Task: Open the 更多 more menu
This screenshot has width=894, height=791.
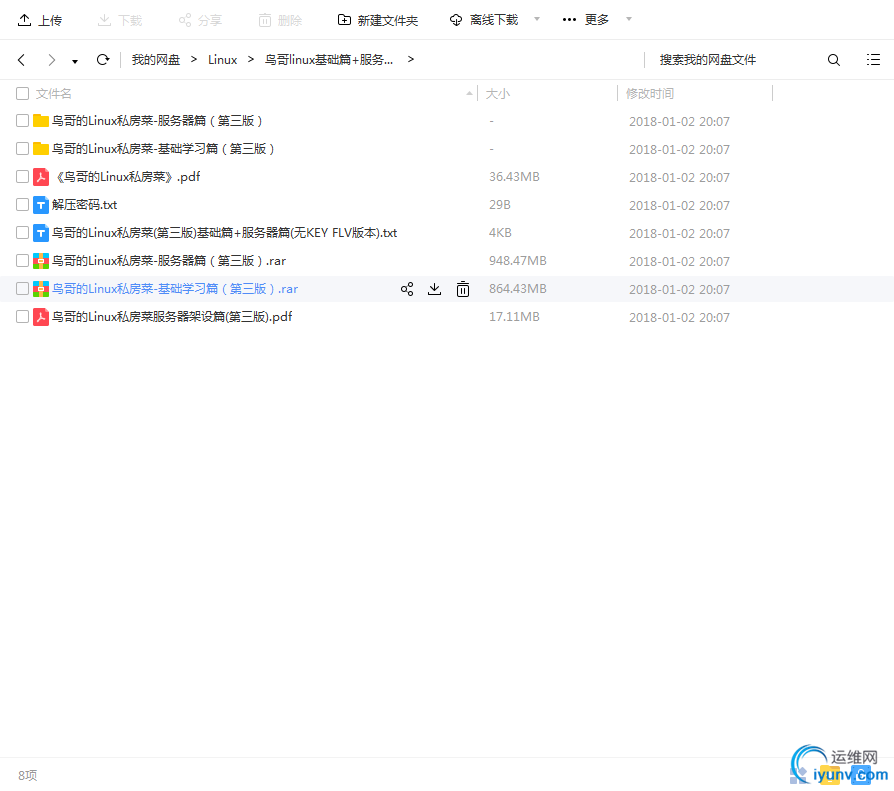Action: 586,20
